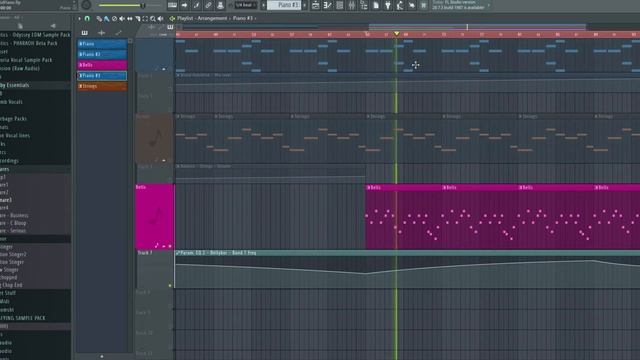Select the Piano #2 pattern in picker list
Screen dimensions: 640x360
click(x=102, y=54)
